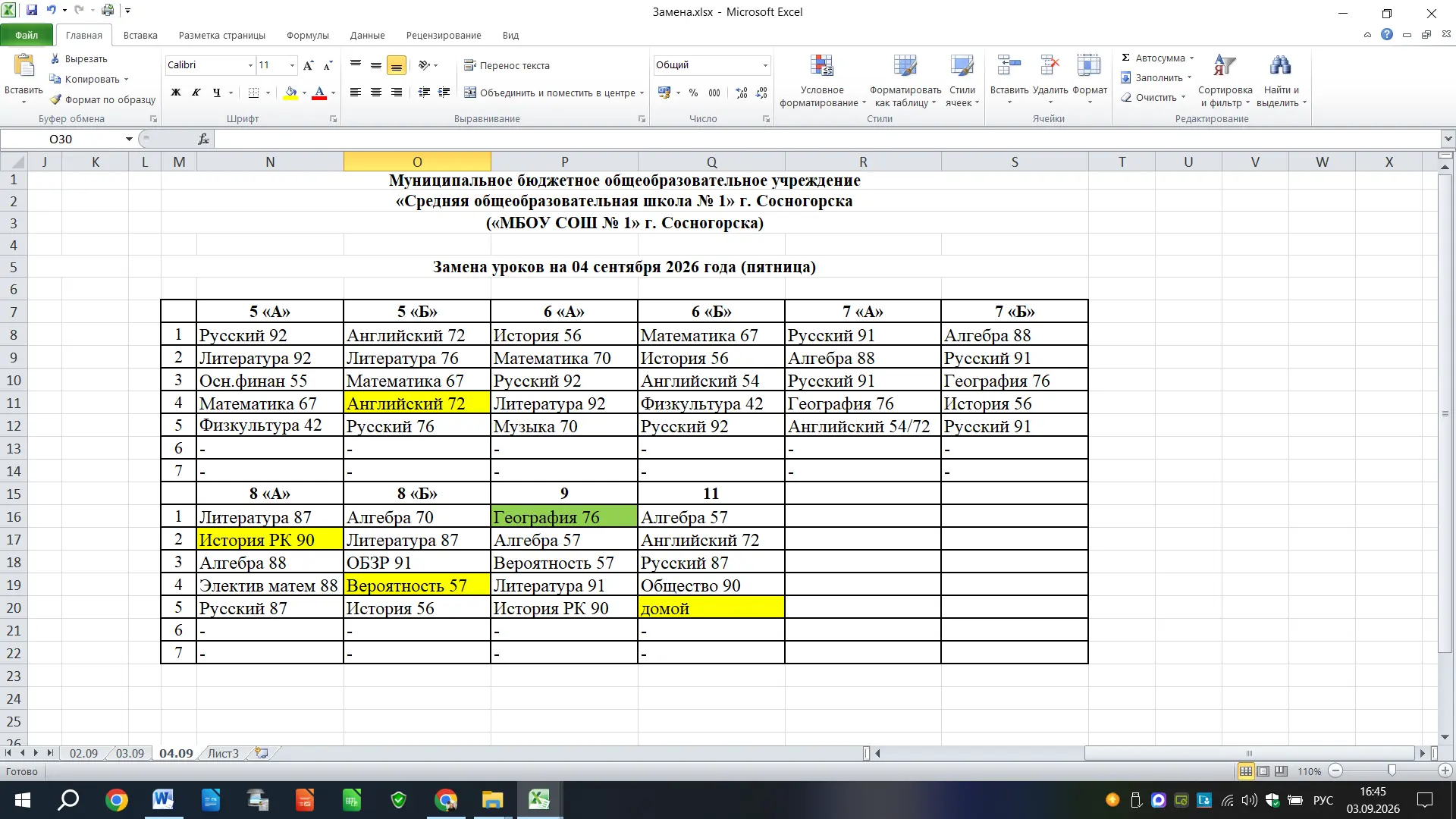Click Insert cells (Вставить) icon in Cells group

coord(1009,66)
